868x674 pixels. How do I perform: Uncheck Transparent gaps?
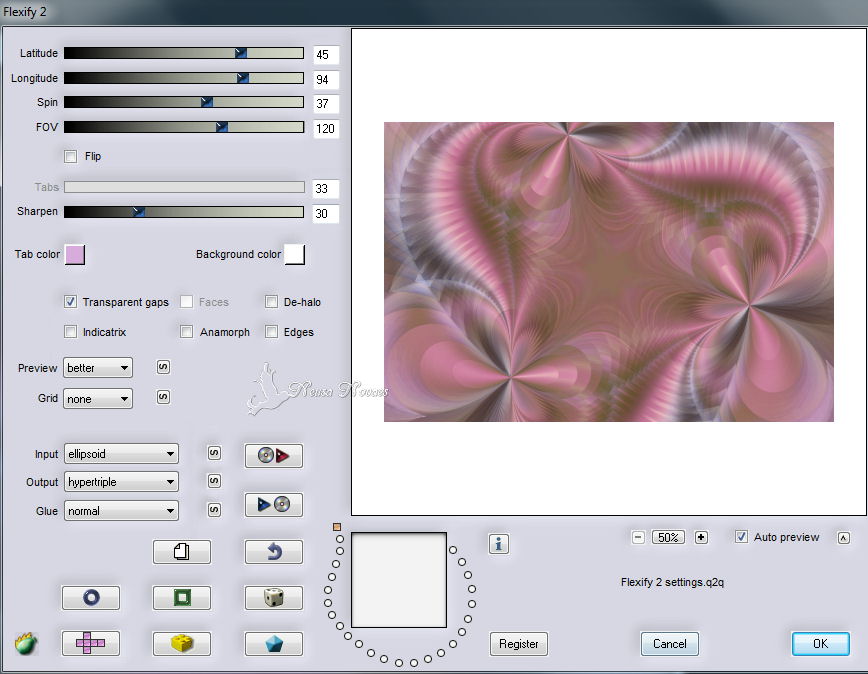coord(70,302)
